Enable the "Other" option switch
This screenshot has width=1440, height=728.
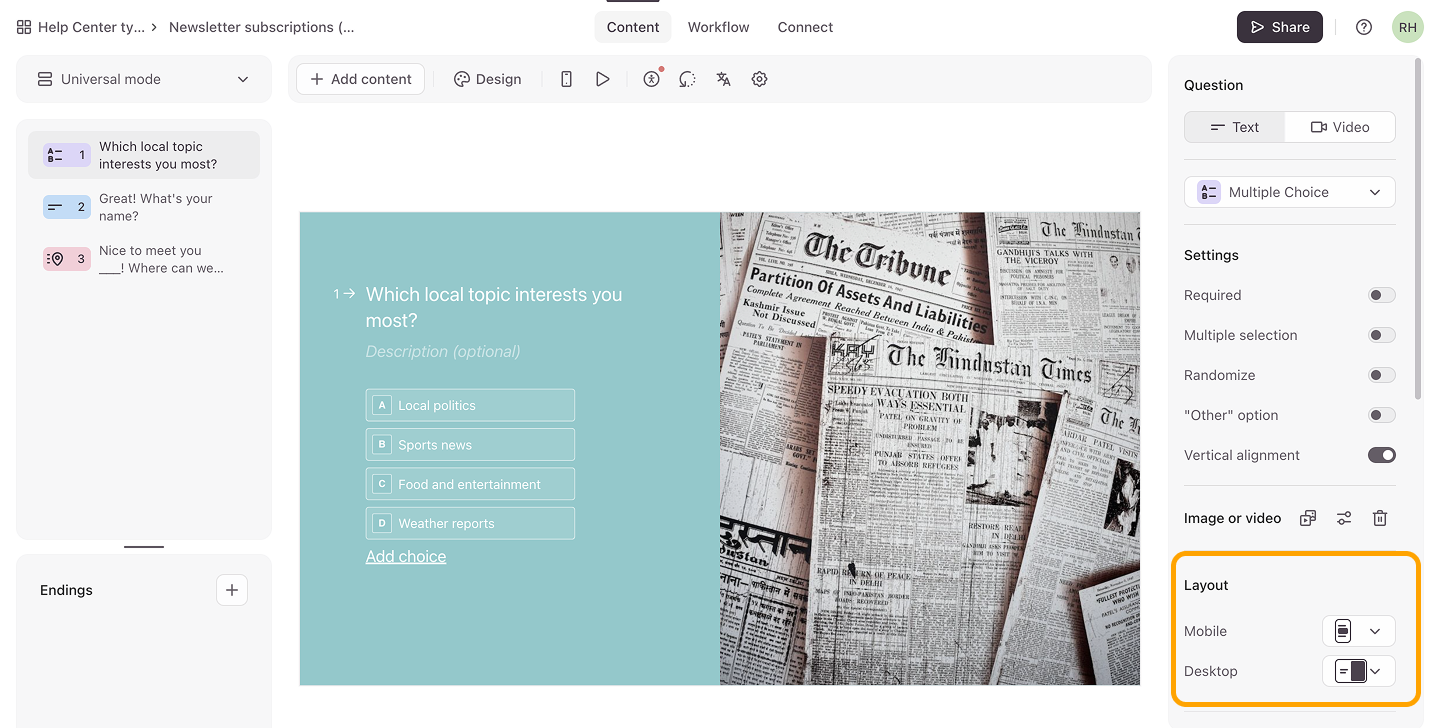1382,415
